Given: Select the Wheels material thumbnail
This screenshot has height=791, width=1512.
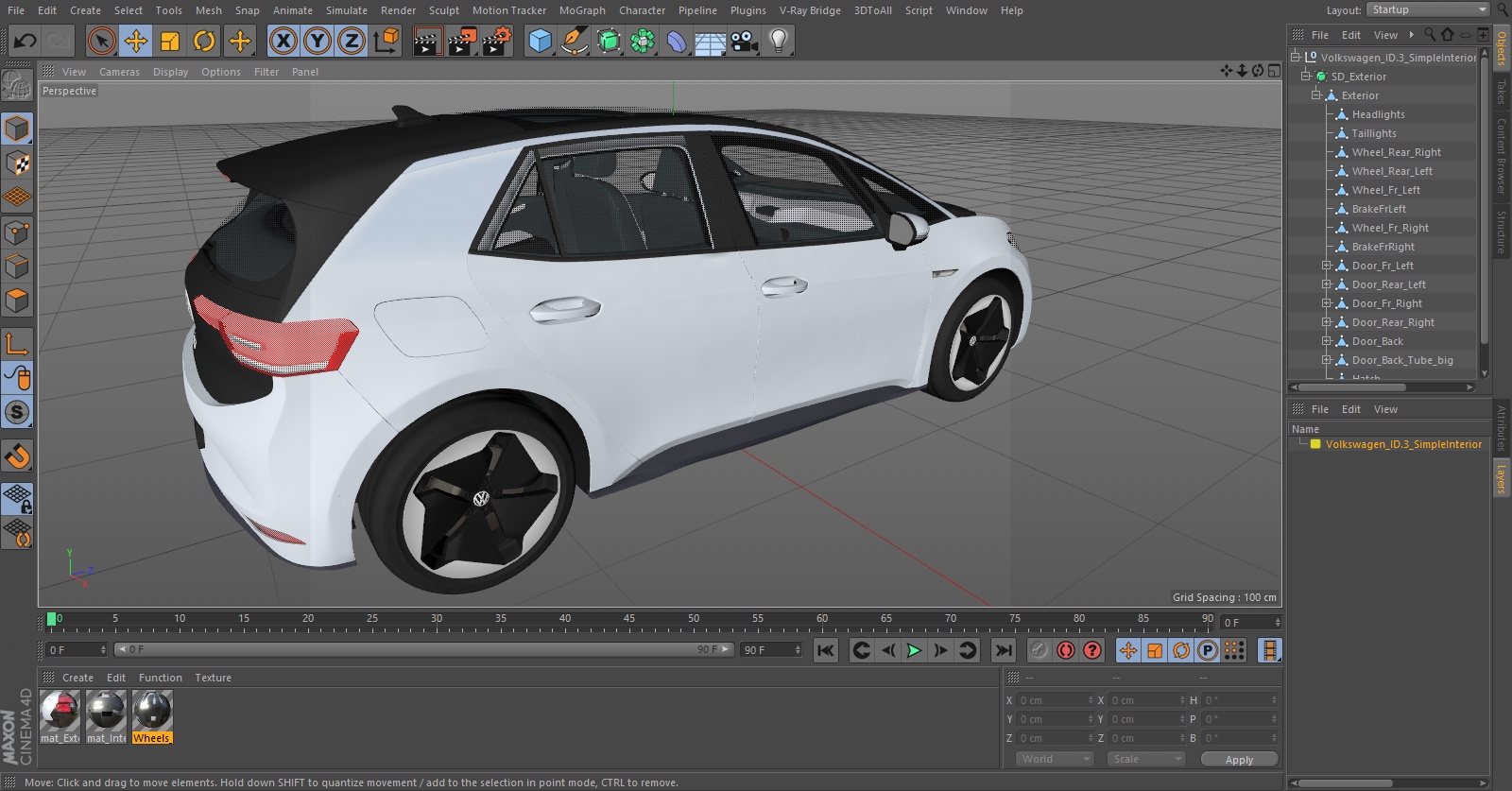Looking at the screenshot, I should 152,716.
